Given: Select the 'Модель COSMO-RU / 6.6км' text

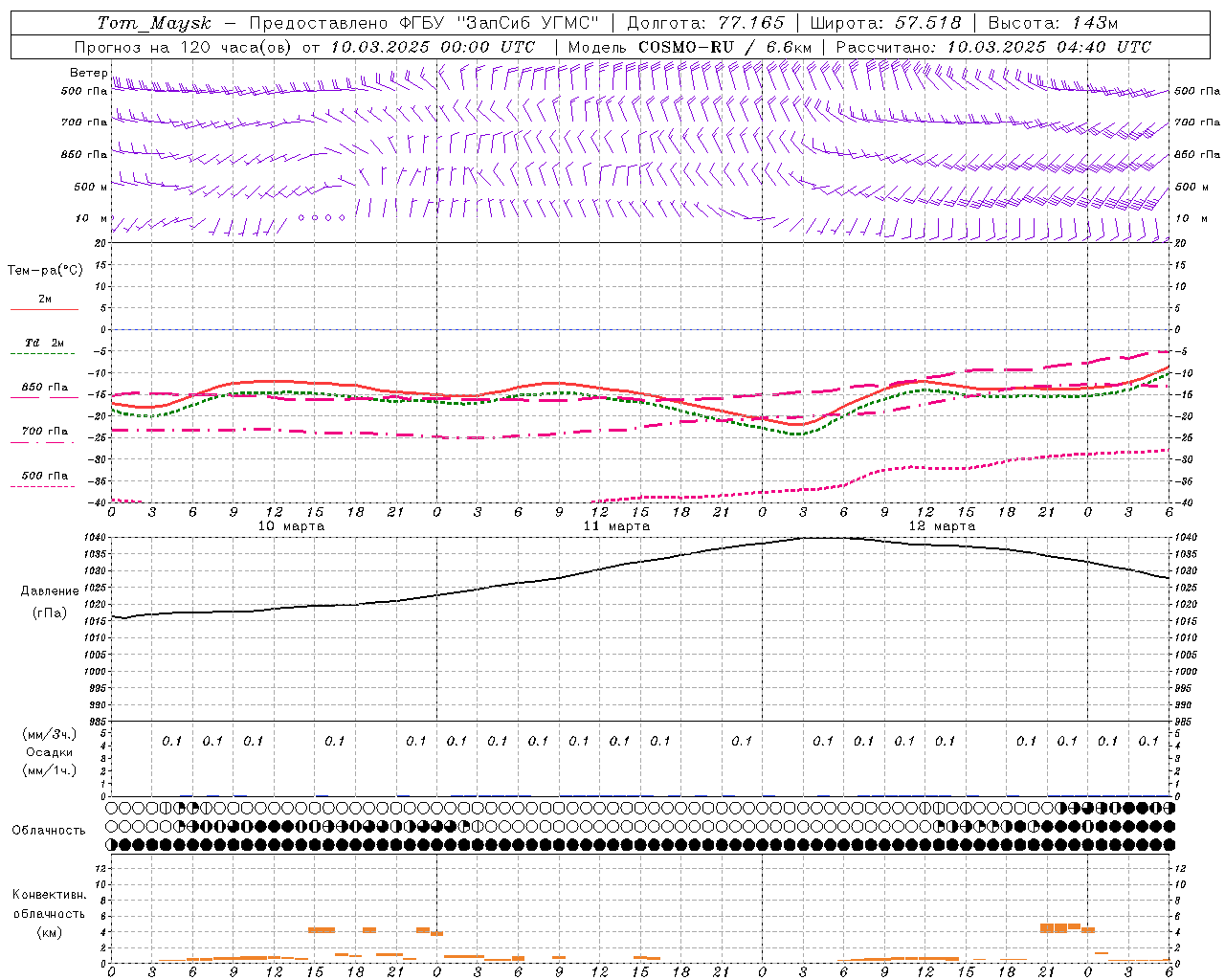Looking at the screenshot, I should click(x=689, y=47).
